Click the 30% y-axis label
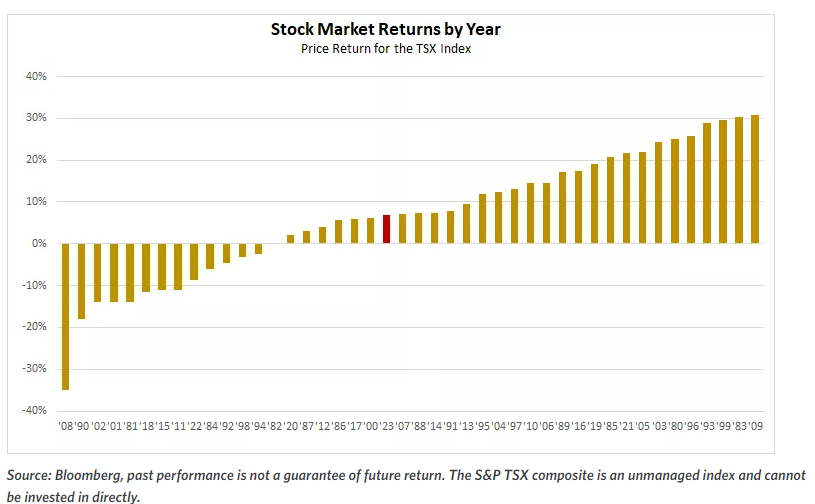Image resolution: width=815 pixels, height=504 pixels. point(36,118)
